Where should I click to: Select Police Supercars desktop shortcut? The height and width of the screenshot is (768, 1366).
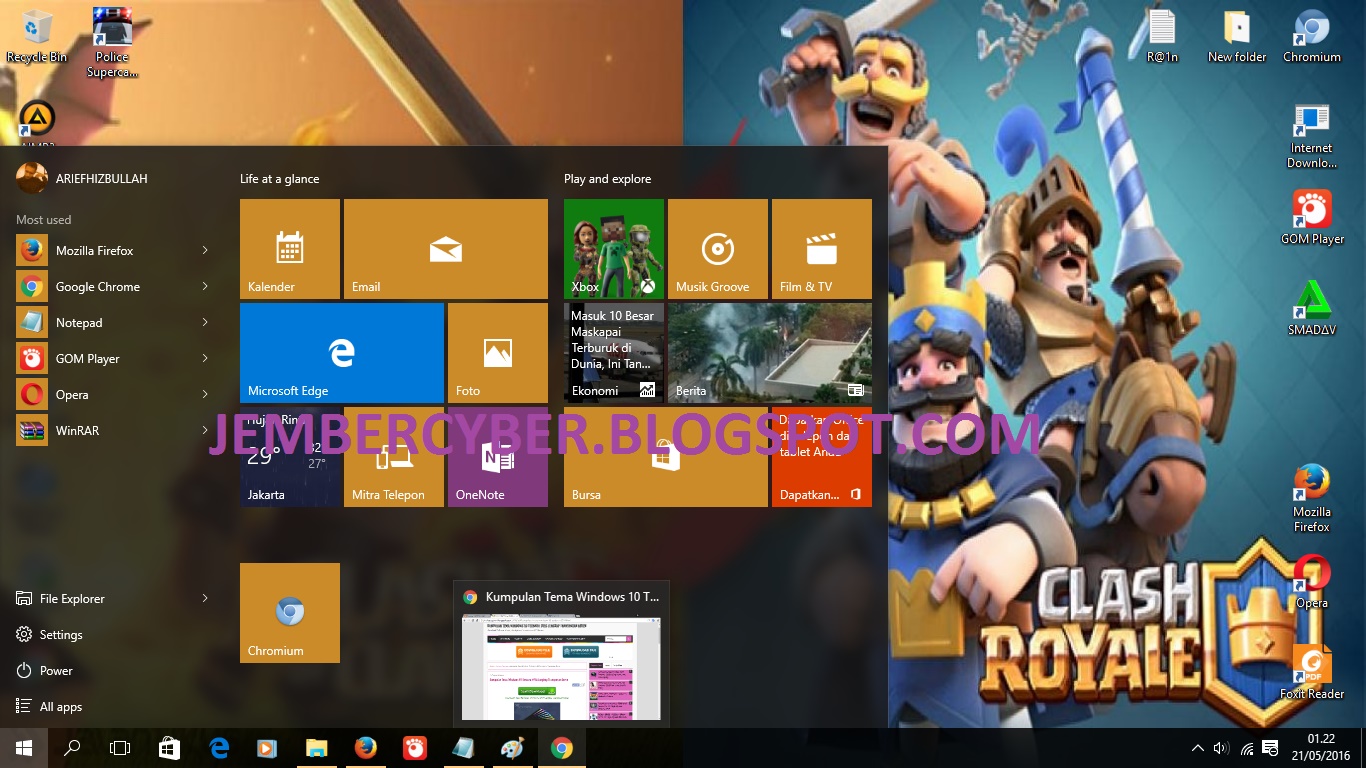[x=112, y=42]
